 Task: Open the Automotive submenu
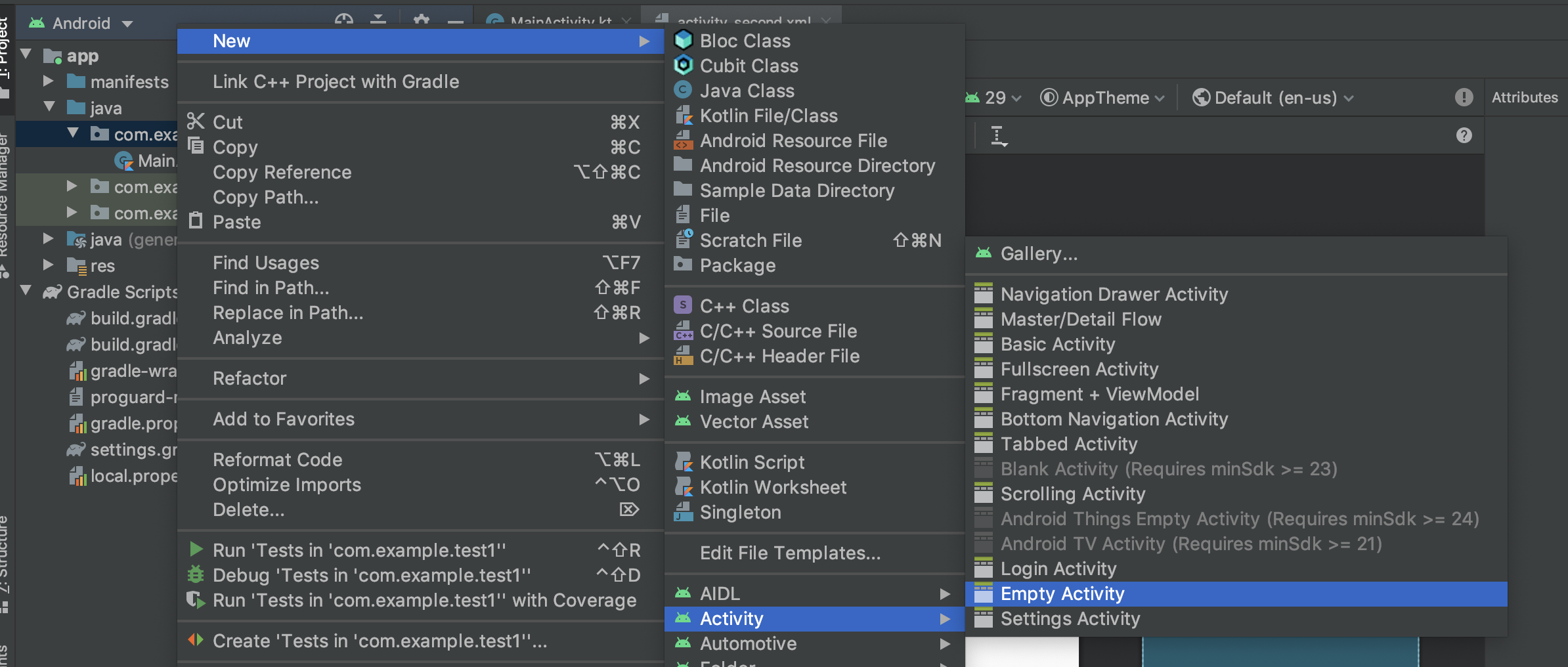click(814, 643)
